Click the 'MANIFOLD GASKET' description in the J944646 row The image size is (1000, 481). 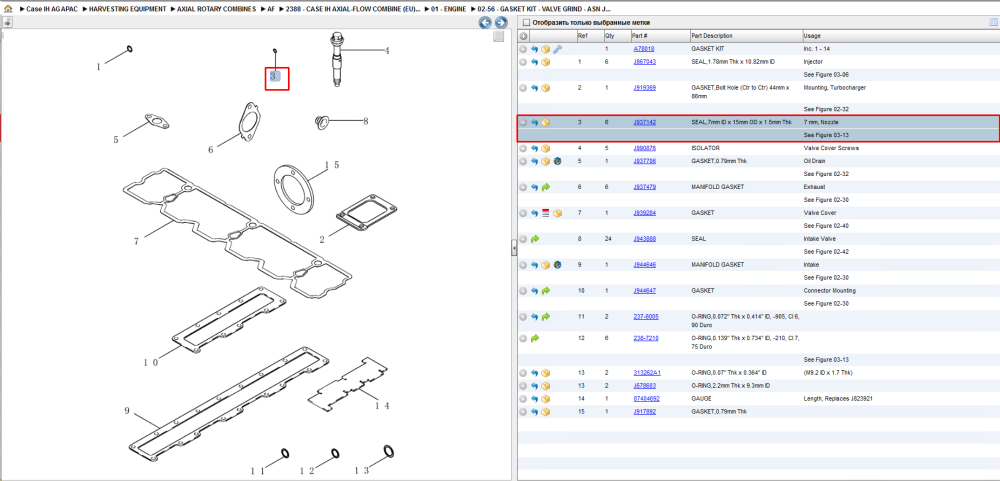(716, 265)
